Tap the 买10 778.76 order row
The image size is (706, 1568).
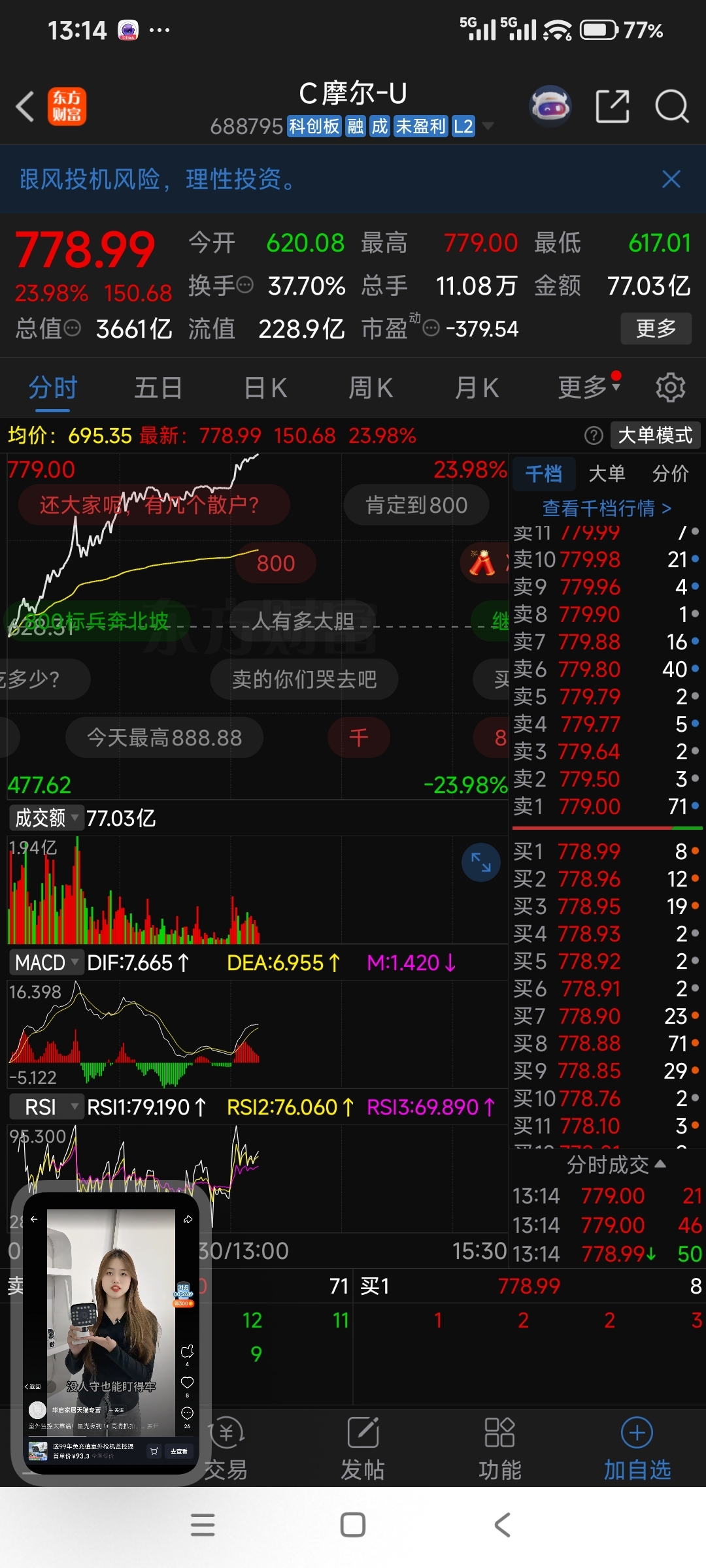[607, 1098]
